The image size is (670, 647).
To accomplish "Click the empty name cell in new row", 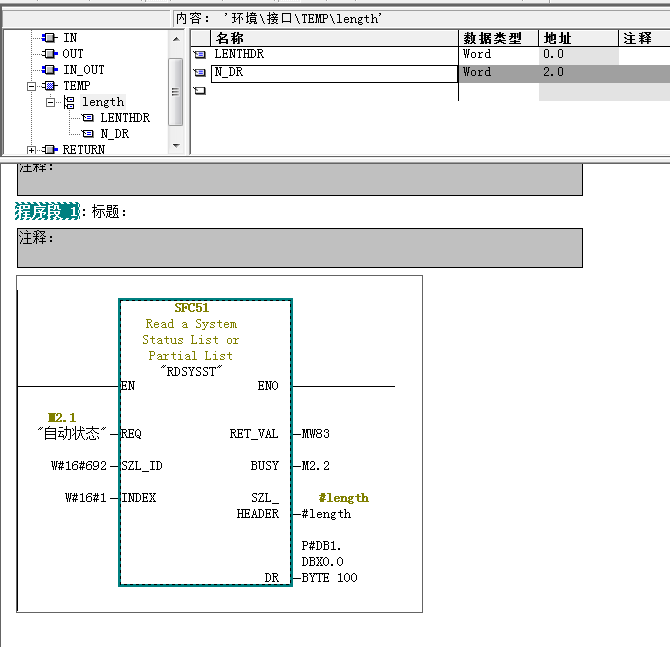I will point(335,91).
